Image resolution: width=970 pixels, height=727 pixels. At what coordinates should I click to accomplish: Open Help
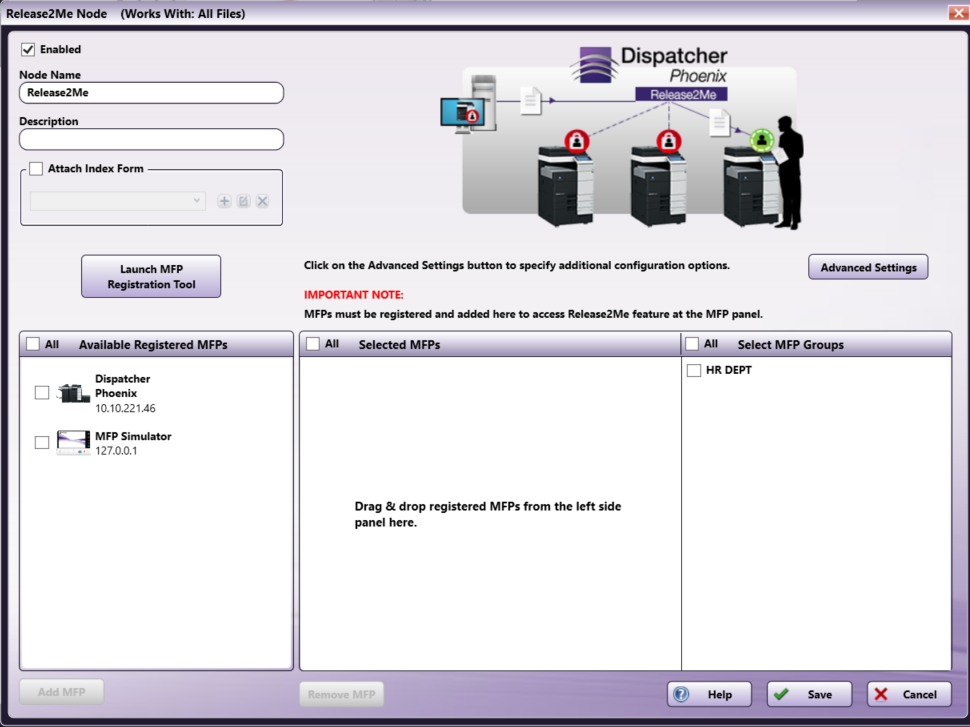709,694
